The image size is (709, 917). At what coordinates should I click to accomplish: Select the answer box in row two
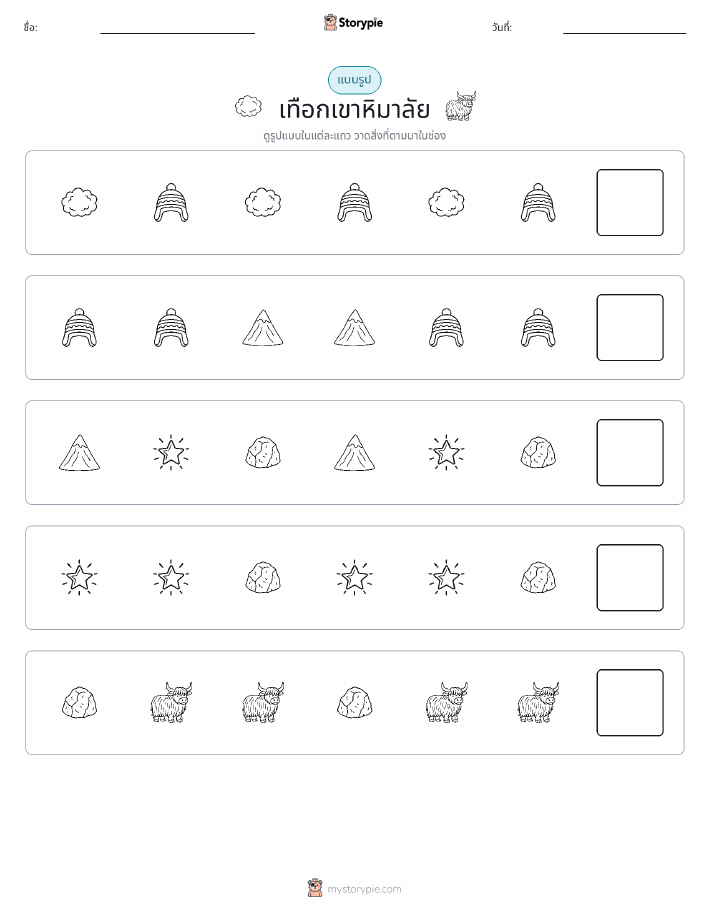coord(630,328)
